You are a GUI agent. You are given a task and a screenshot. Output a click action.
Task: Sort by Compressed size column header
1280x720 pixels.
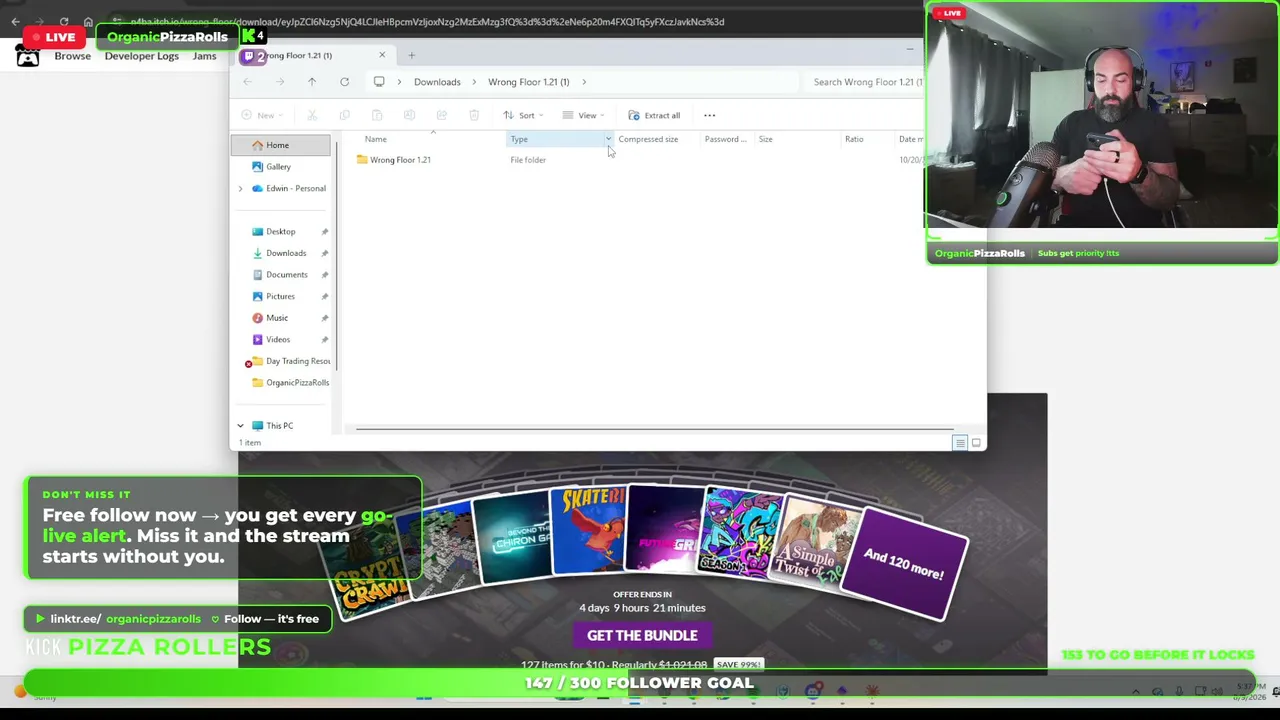648,139
